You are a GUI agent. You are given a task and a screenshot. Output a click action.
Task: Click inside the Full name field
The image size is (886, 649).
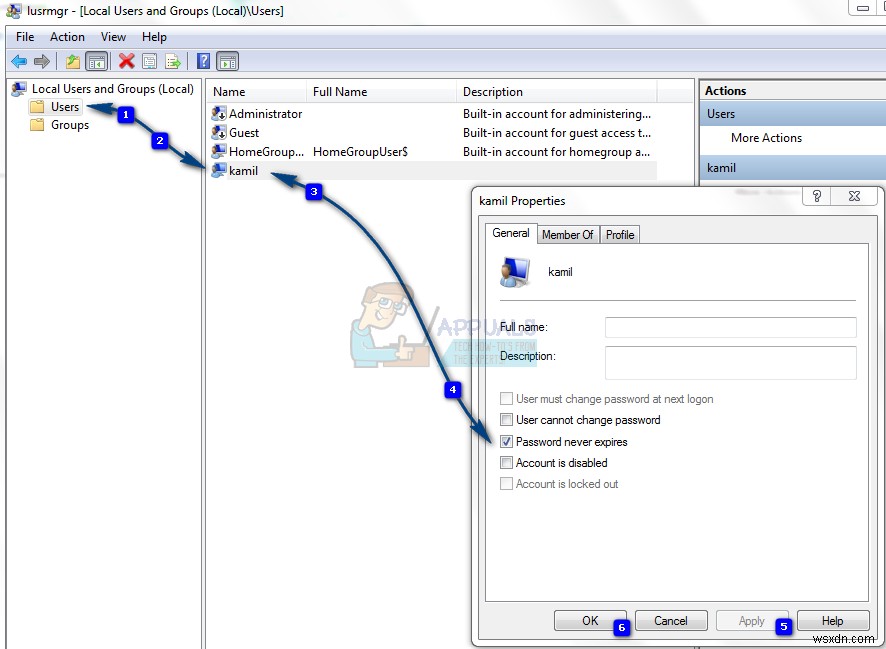click(729, 327)
